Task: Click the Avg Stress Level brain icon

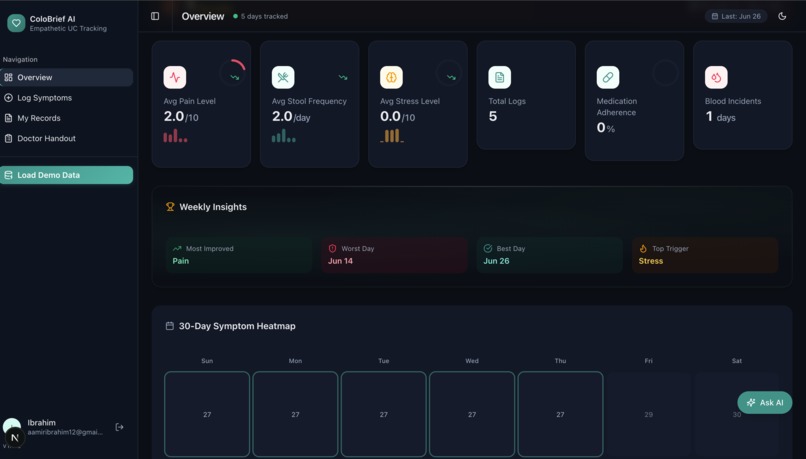Action: tap(391, 77)
